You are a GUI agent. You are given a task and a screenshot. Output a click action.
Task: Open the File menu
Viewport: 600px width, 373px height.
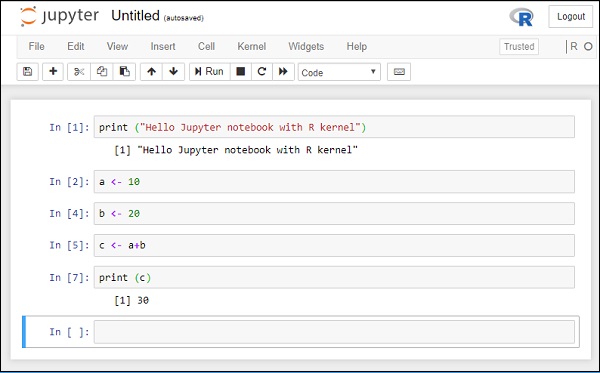pyautogui.click(x=36, y=46)
